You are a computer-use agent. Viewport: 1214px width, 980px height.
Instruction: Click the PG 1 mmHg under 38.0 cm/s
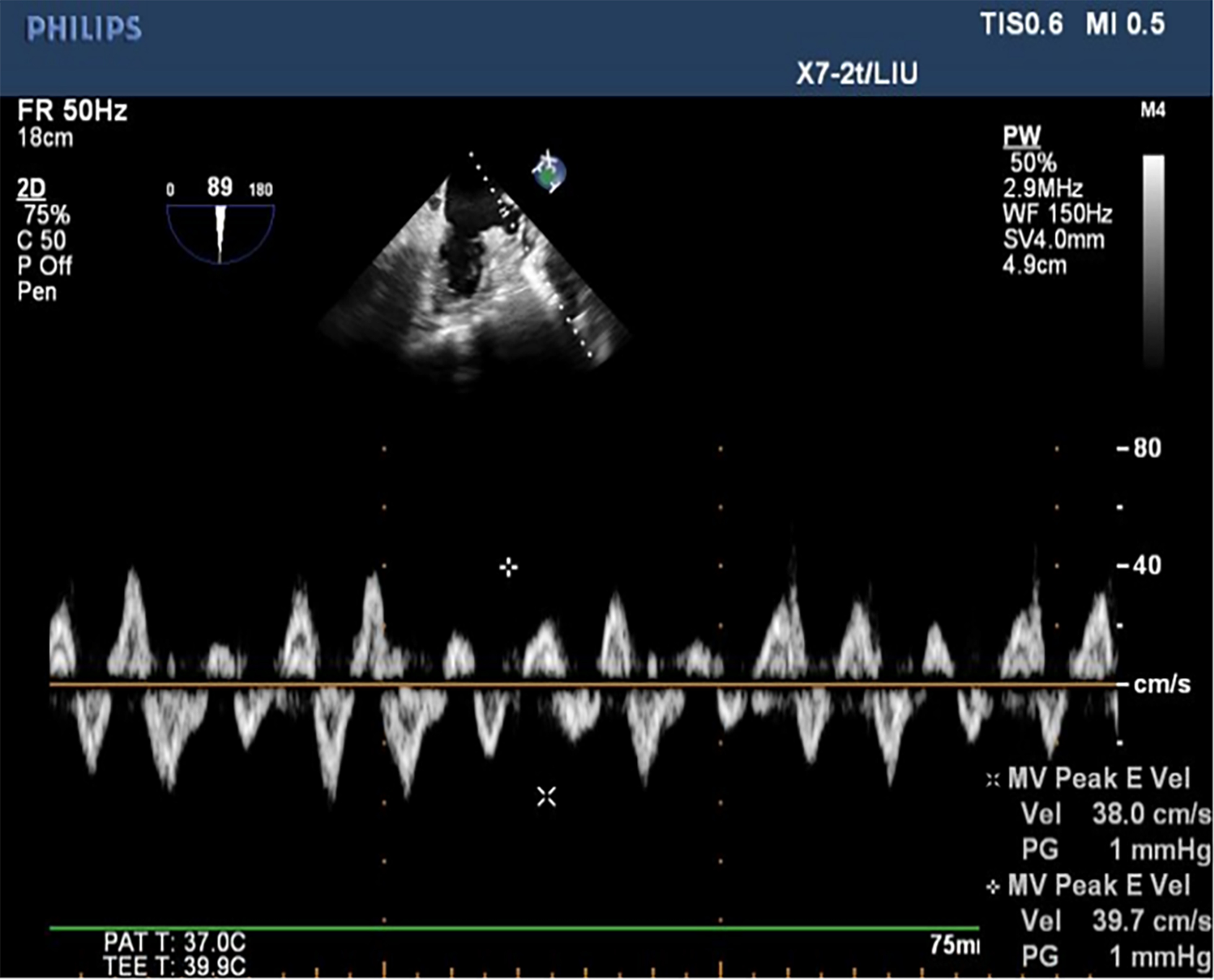(x=1116, y=850)
